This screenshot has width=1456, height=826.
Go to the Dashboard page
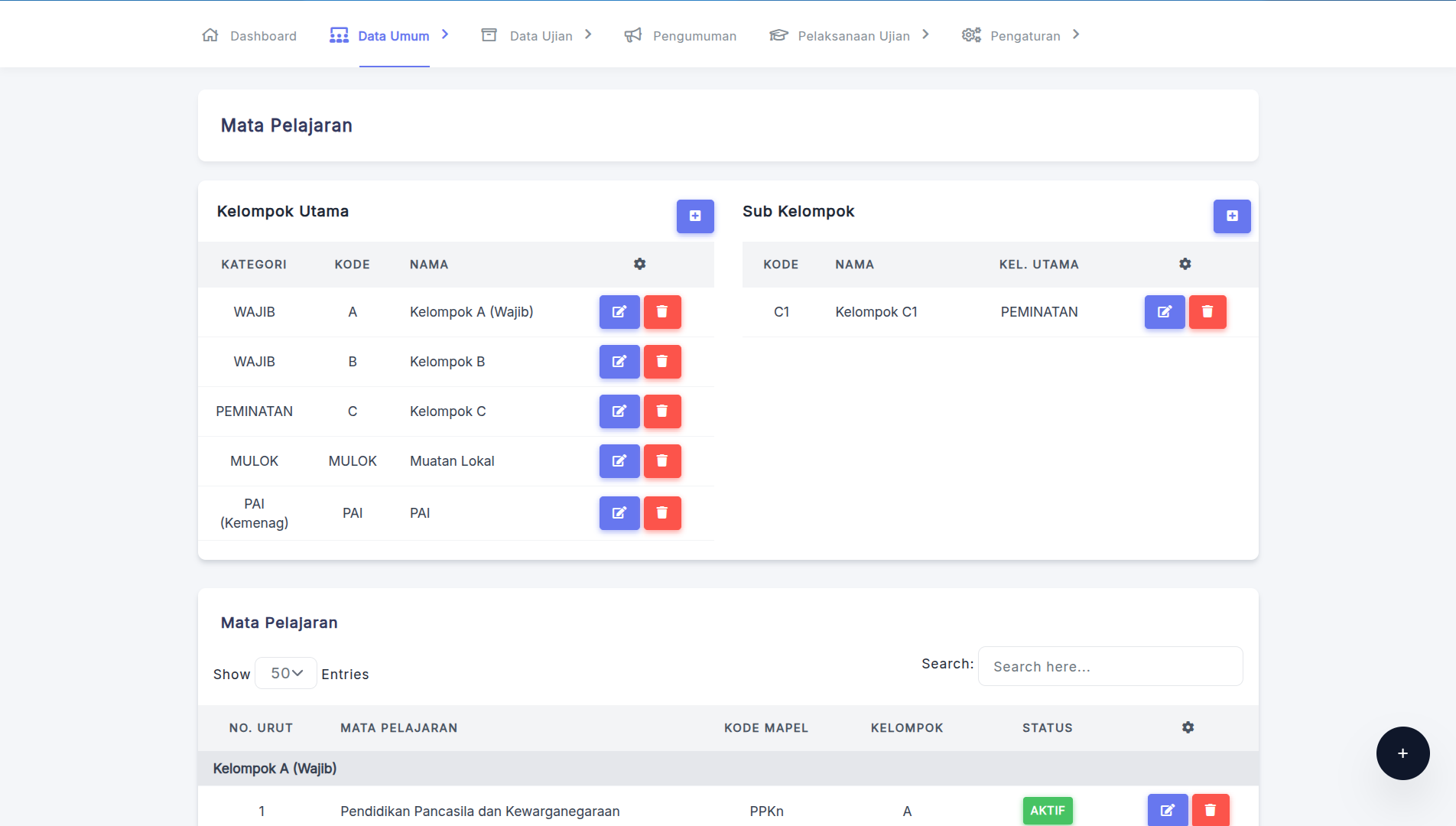(250, 36)
